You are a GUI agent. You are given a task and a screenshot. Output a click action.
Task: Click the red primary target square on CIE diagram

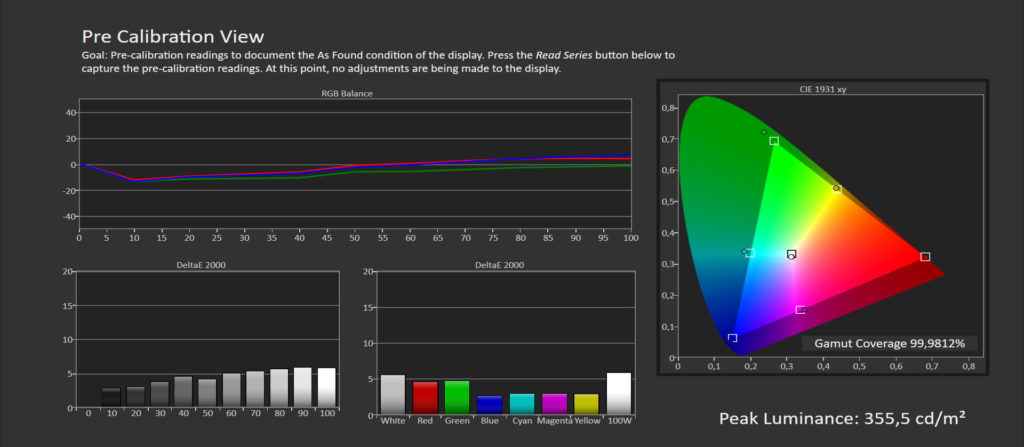(x=925, y=257)
